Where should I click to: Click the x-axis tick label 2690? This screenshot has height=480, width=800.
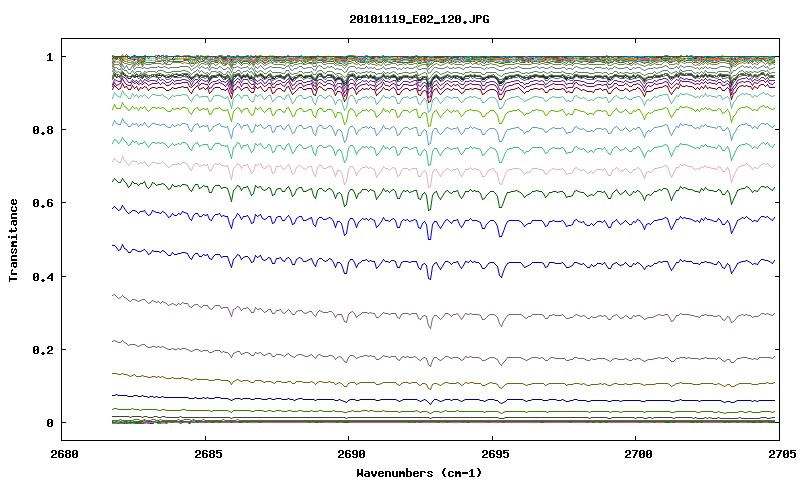[x=352, y=454]
